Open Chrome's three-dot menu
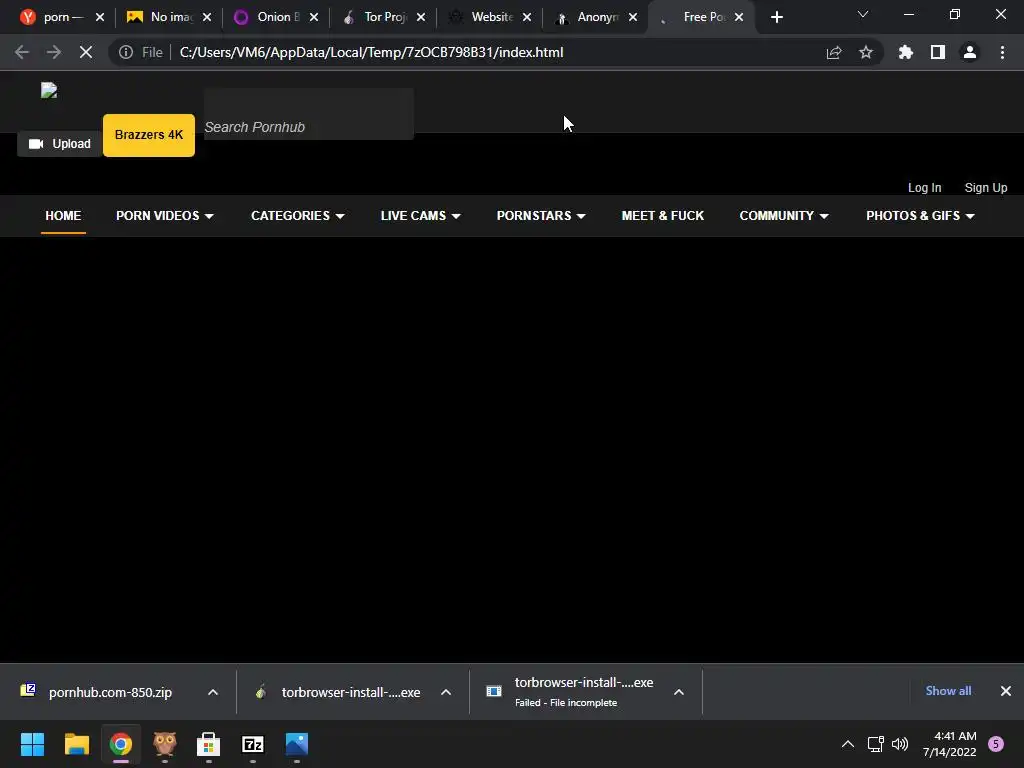This screenshot has height=768, width=1024. pos(1002,52)
